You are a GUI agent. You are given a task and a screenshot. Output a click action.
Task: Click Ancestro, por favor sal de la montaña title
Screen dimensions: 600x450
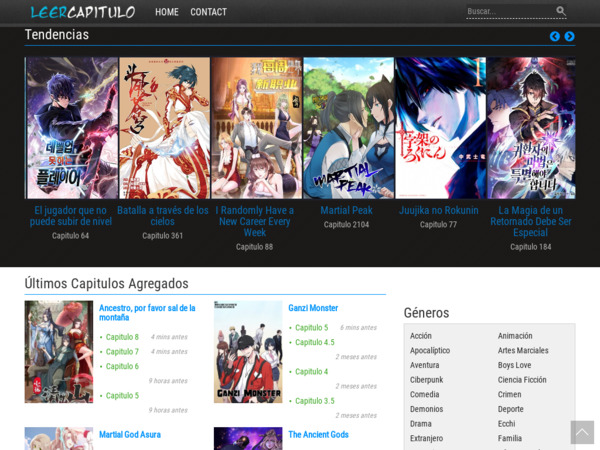147,313
